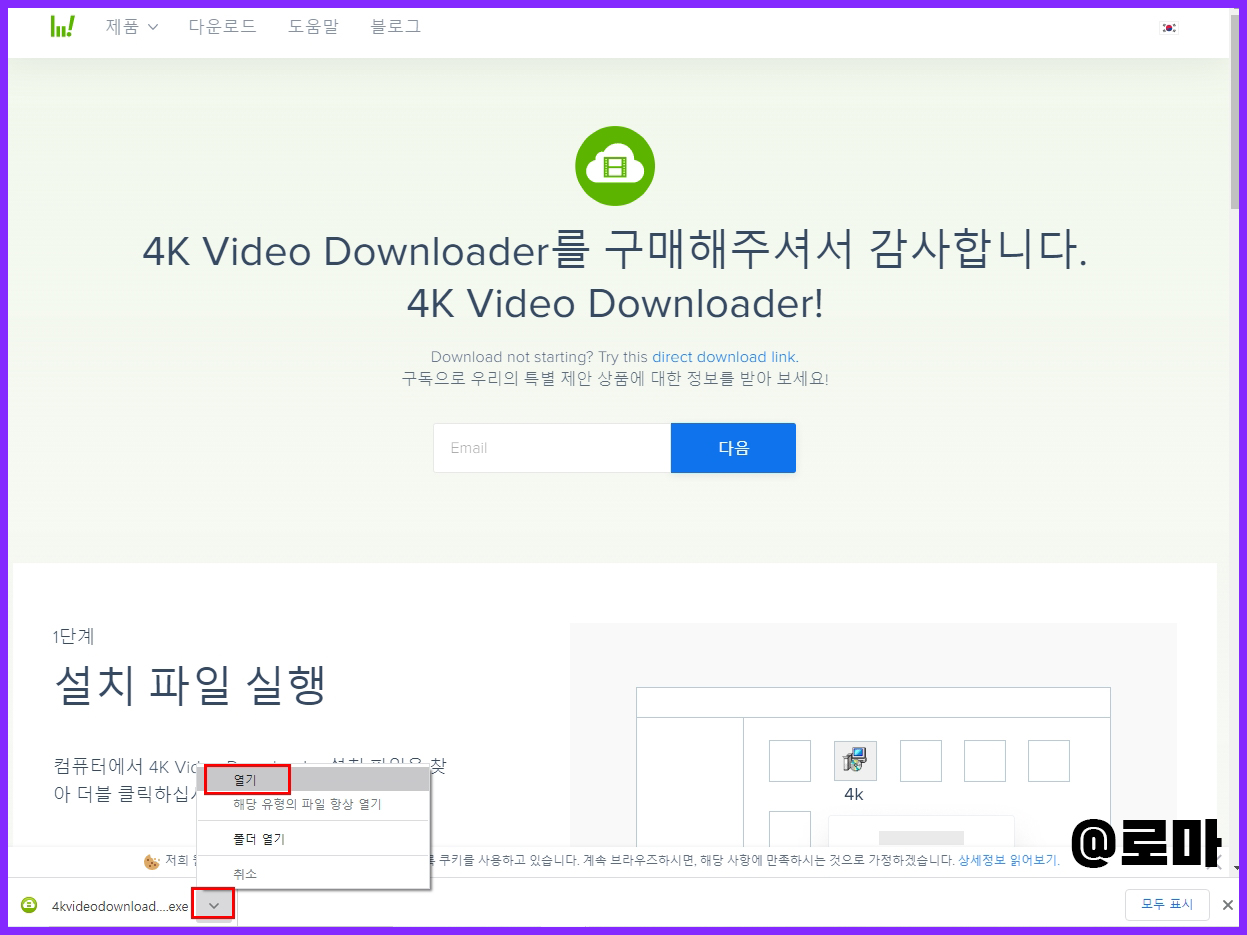Click the 설치 파일 실행 heading
1247x935 pixels.
tap(190, 685)
